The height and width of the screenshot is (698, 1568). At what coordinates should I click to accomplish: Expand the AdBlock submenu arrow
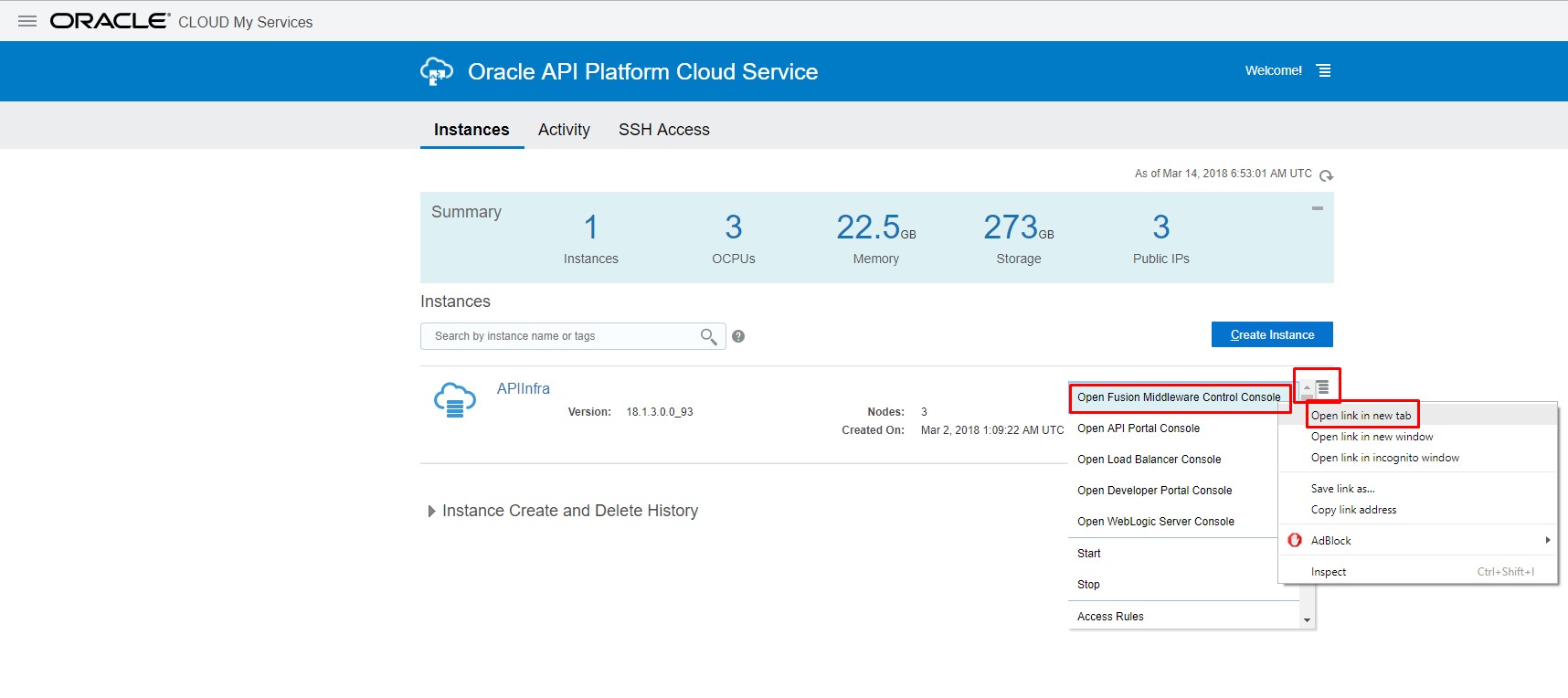(x=1547, y=540)
